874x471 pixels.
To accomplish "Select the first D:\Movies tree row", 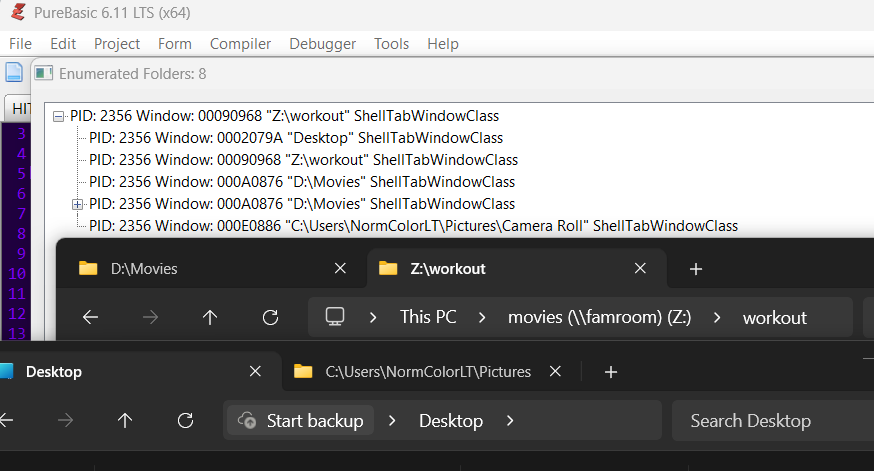I will [x=302, y=182].
